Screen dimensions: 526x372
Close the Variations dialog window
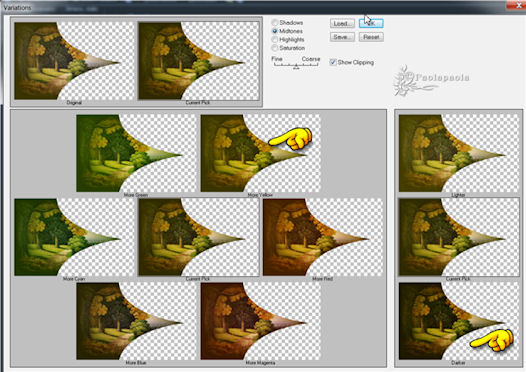[x=516, y=6]
